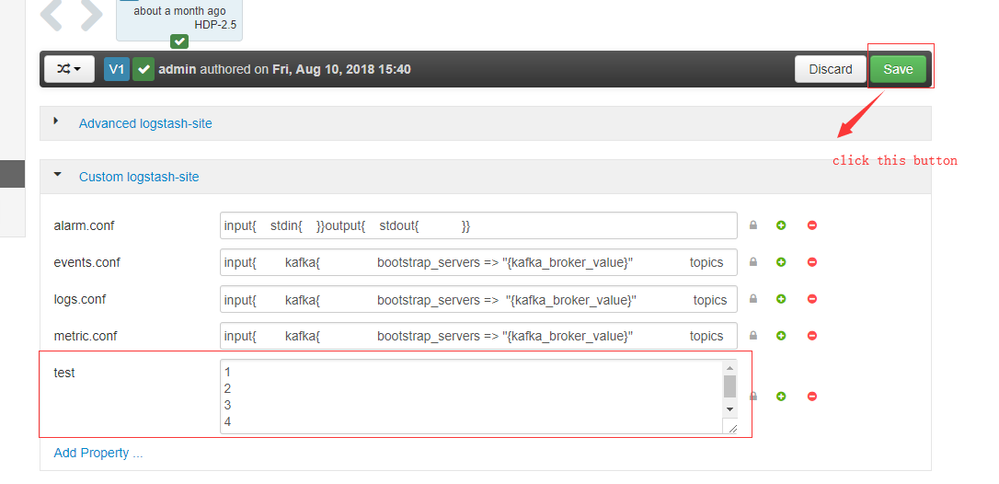Click green plus icon for events.conf

pos(781,262)
